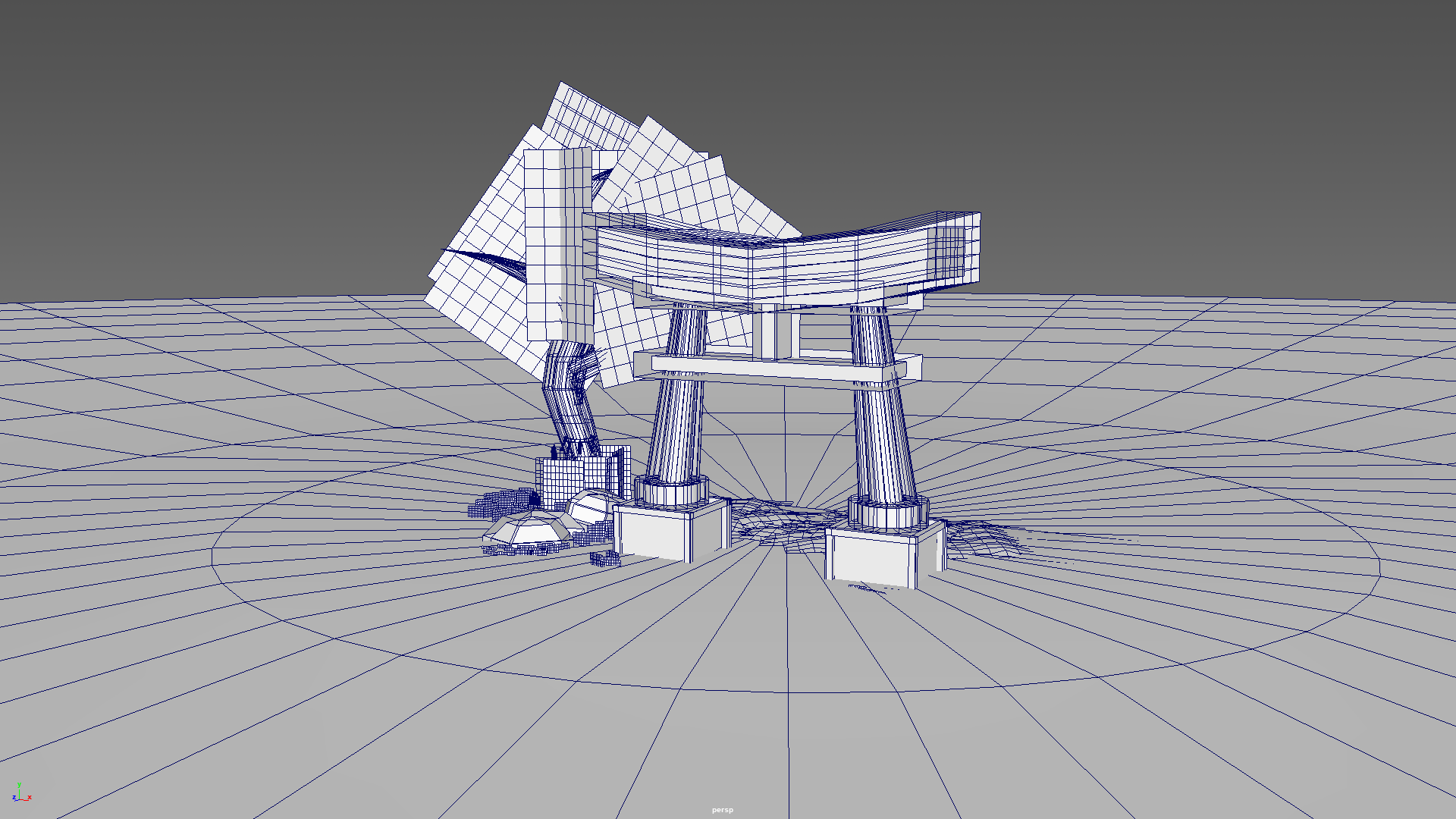Click the small cube cluster in front of left pedestal

point(605,560)
